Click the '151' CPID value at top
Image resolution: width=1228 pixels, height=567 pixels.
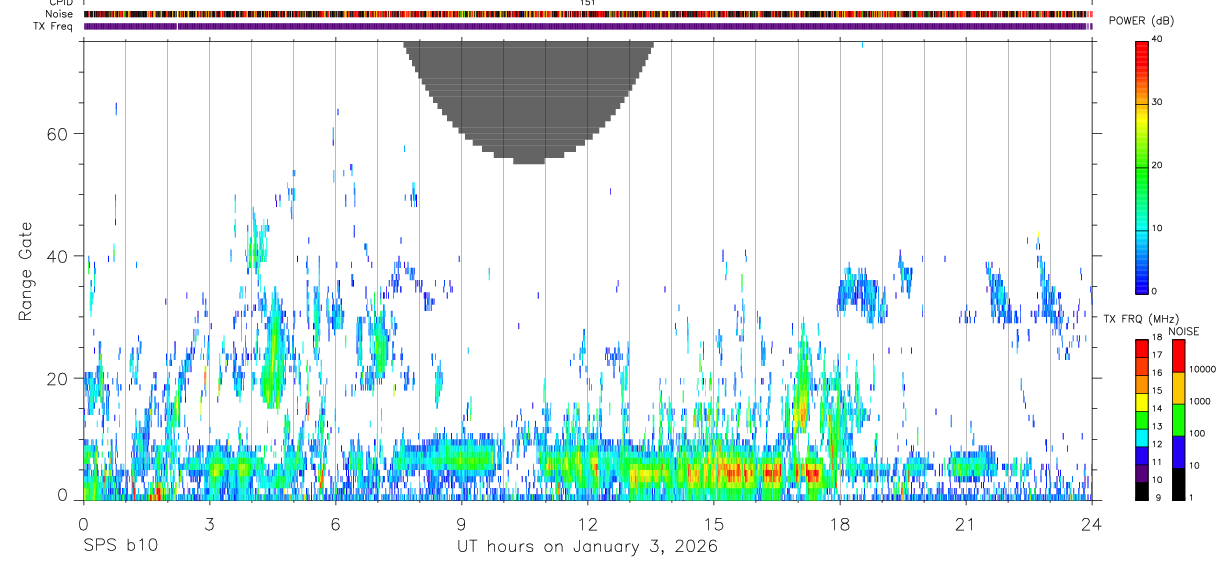588,3
